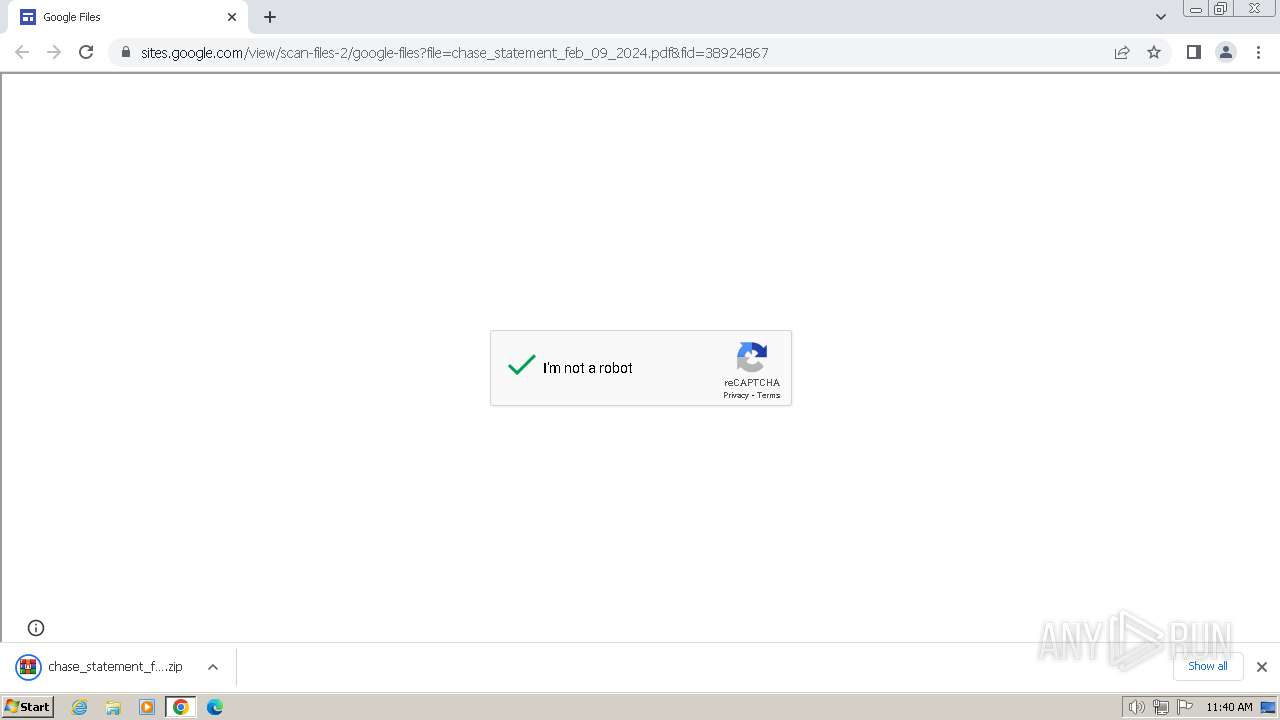Restore down the Chrome window

click(1220, 9)
